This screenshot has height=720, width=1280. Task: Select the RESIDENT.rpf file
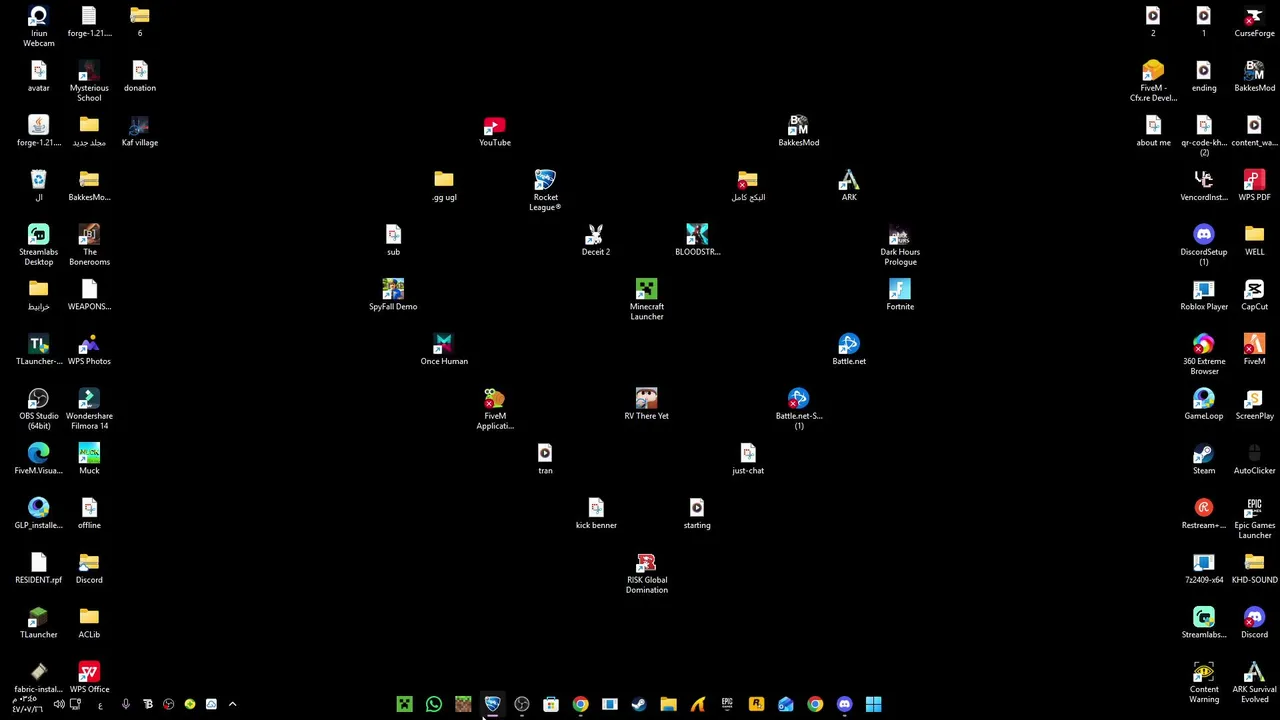point(38,568)
